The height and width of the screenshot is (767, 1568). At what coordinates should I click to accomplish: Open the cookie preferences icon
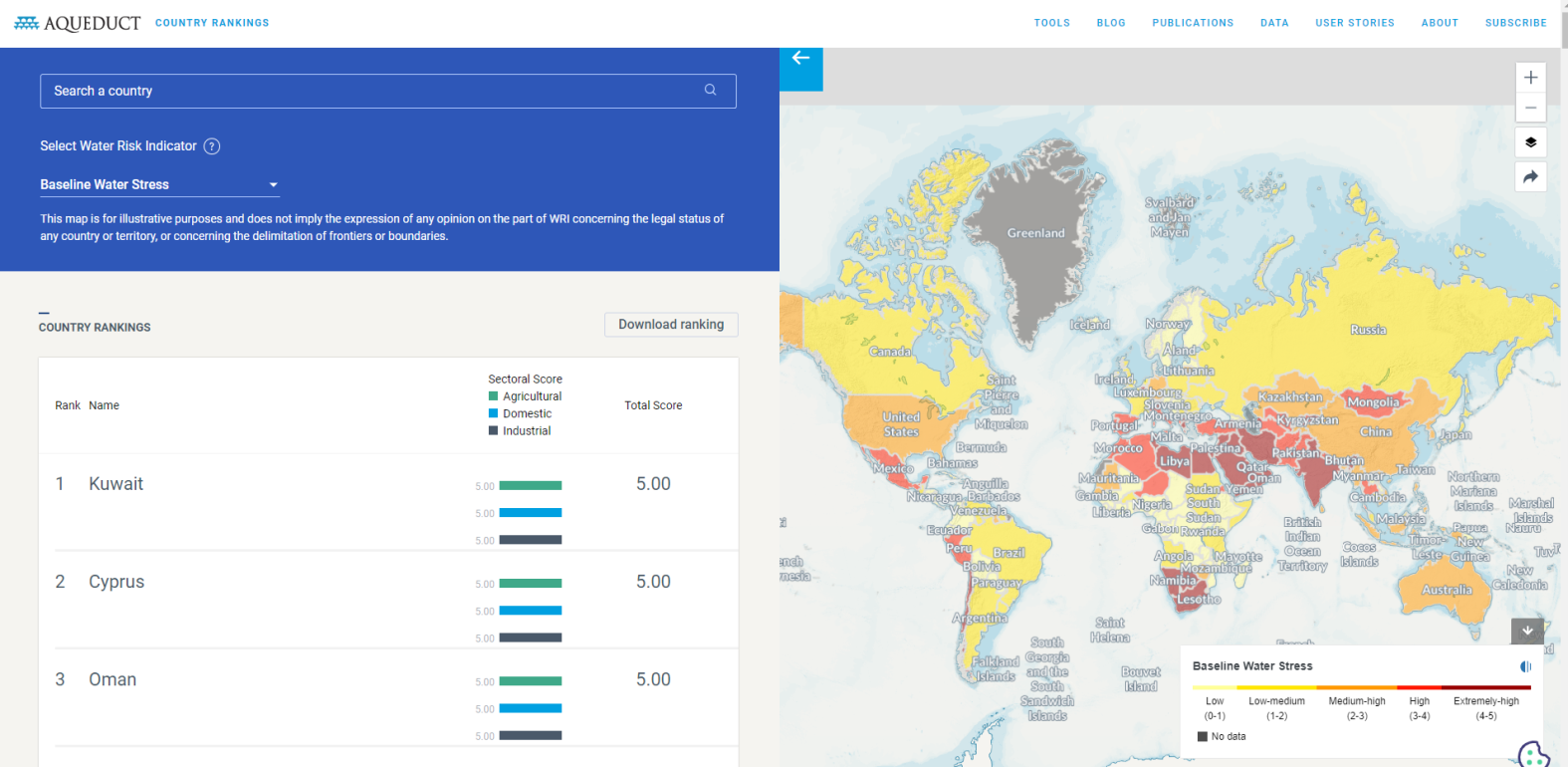coord(1533,754)
